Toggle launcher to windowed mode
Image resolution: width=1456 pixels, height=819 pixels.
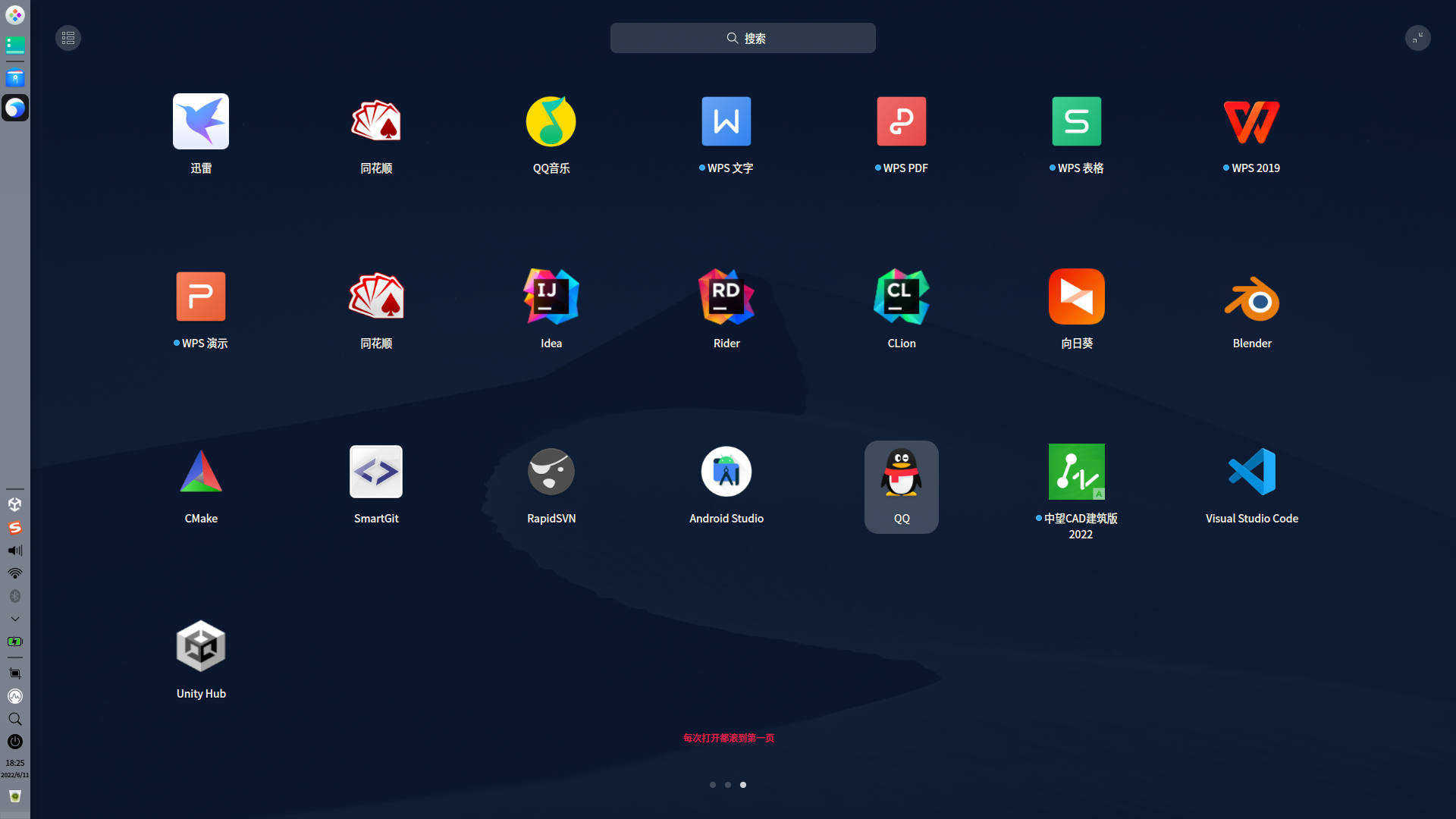pos(1417,38)
